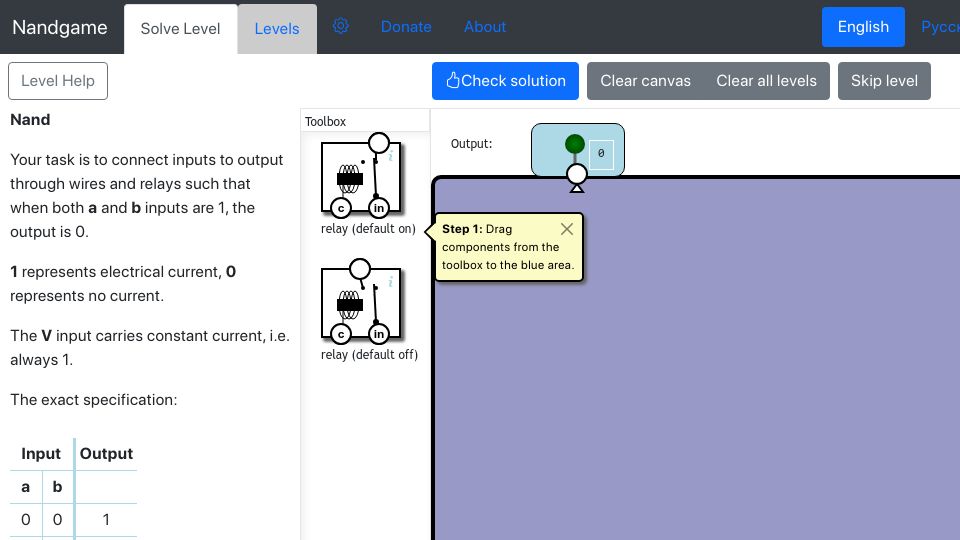Select the relay (default on) component
The height and width of the screenshot is (540, 960).
point(361,178)
